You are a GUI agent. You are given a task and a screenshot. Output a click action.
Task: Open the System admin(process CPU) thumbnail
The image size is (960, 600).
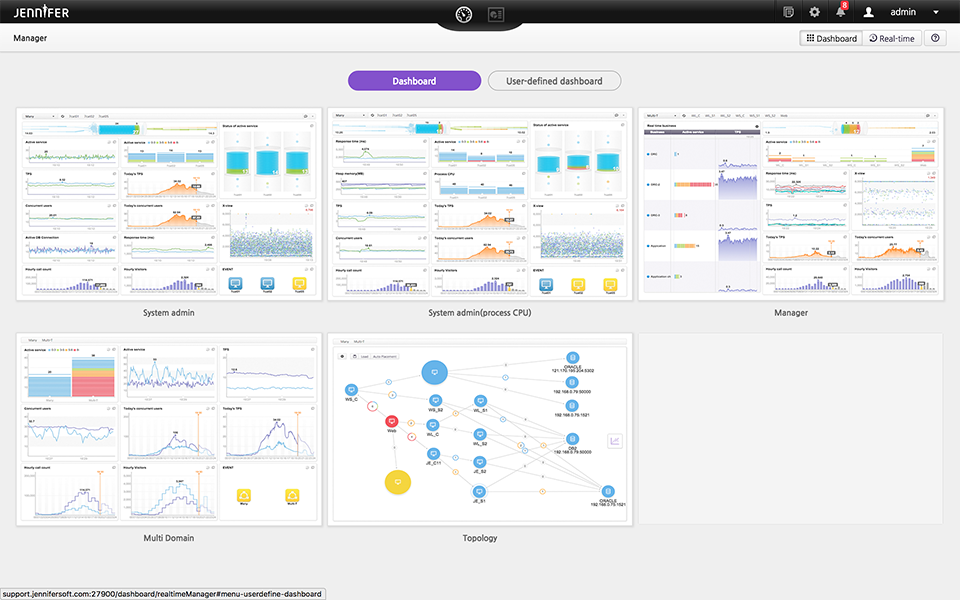[479, 204]
